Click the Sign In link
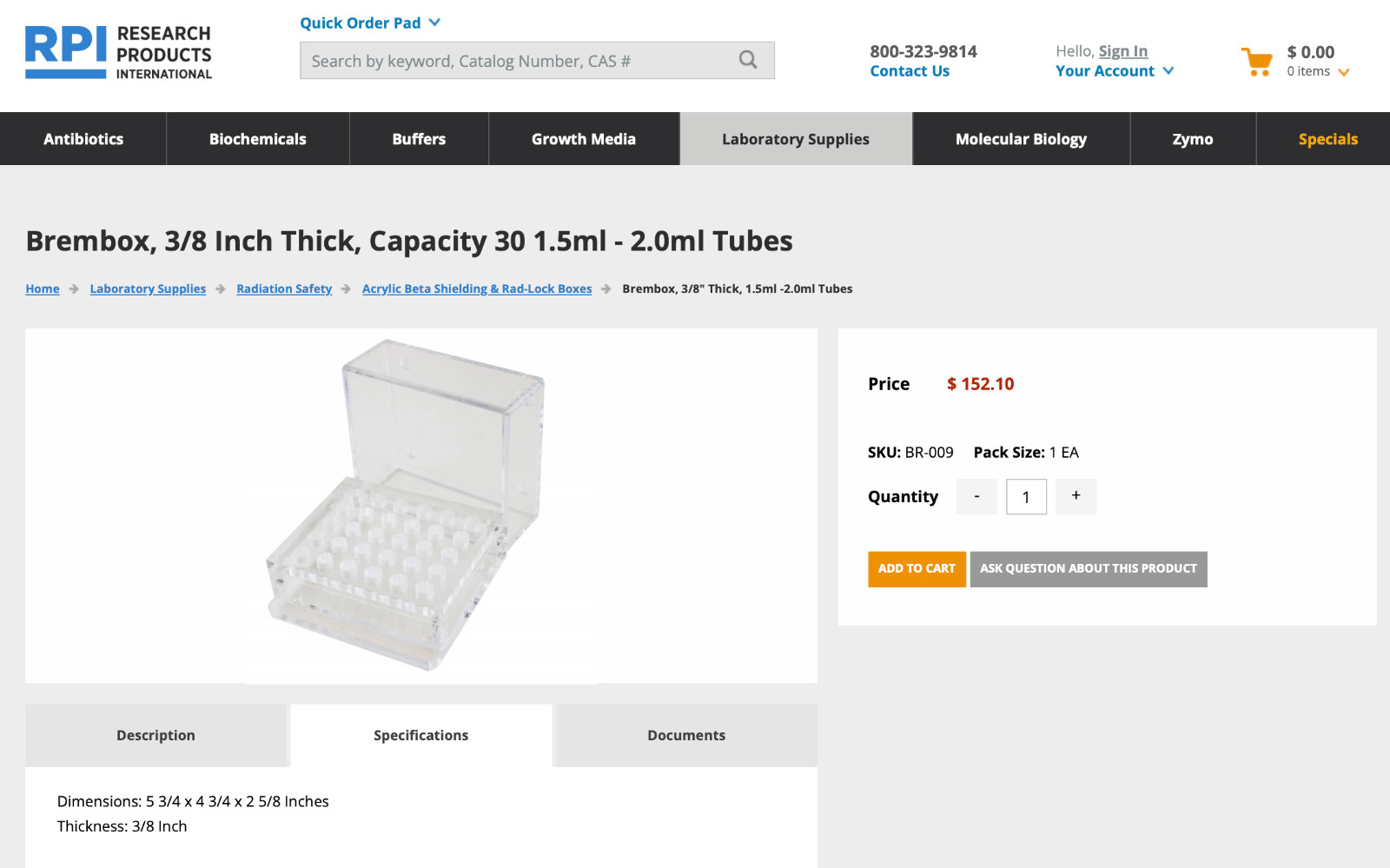 1123,51
